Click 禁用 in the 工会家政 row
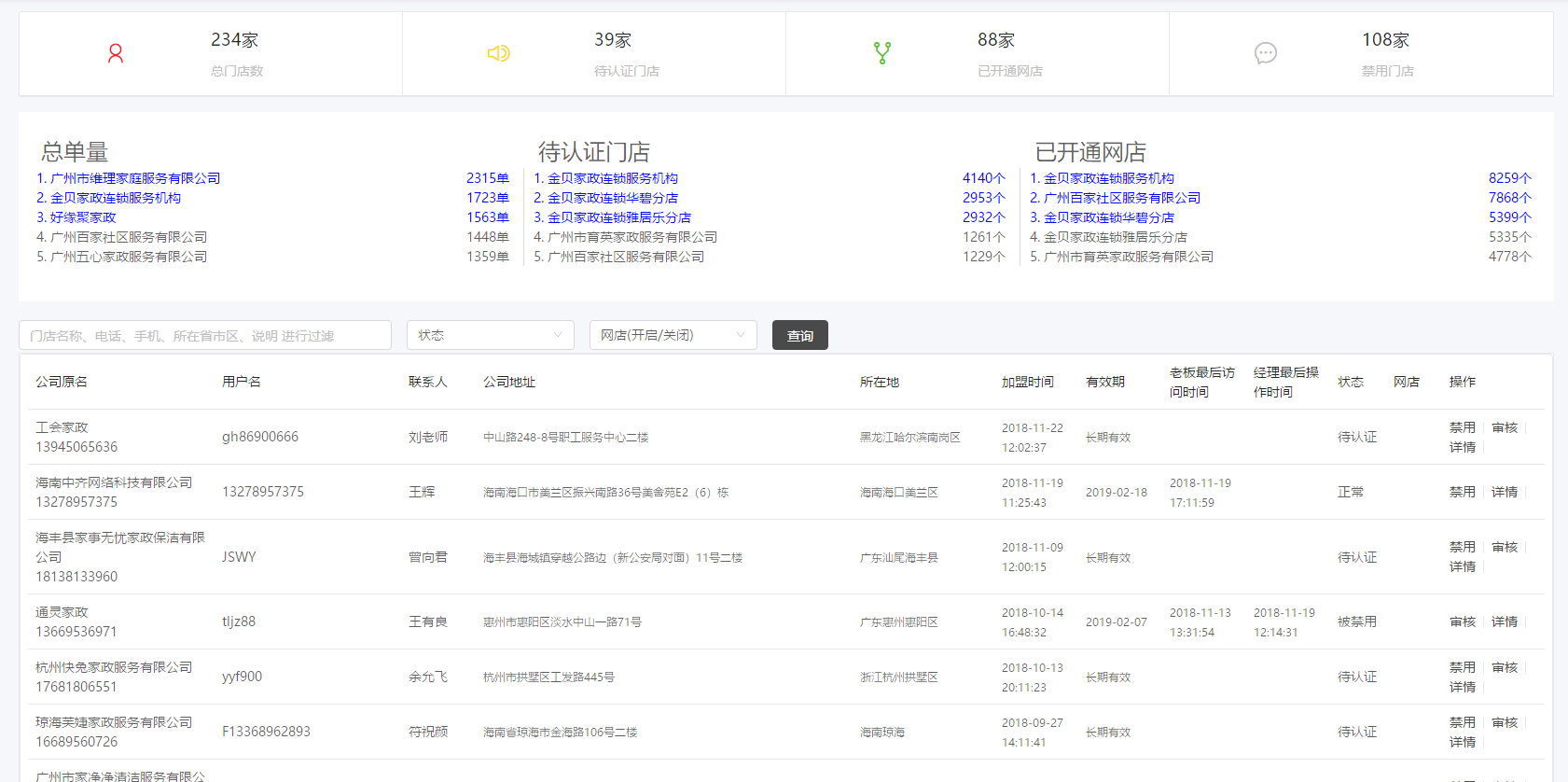Screen dimensions: 1568x782 tap(1463, 427)
